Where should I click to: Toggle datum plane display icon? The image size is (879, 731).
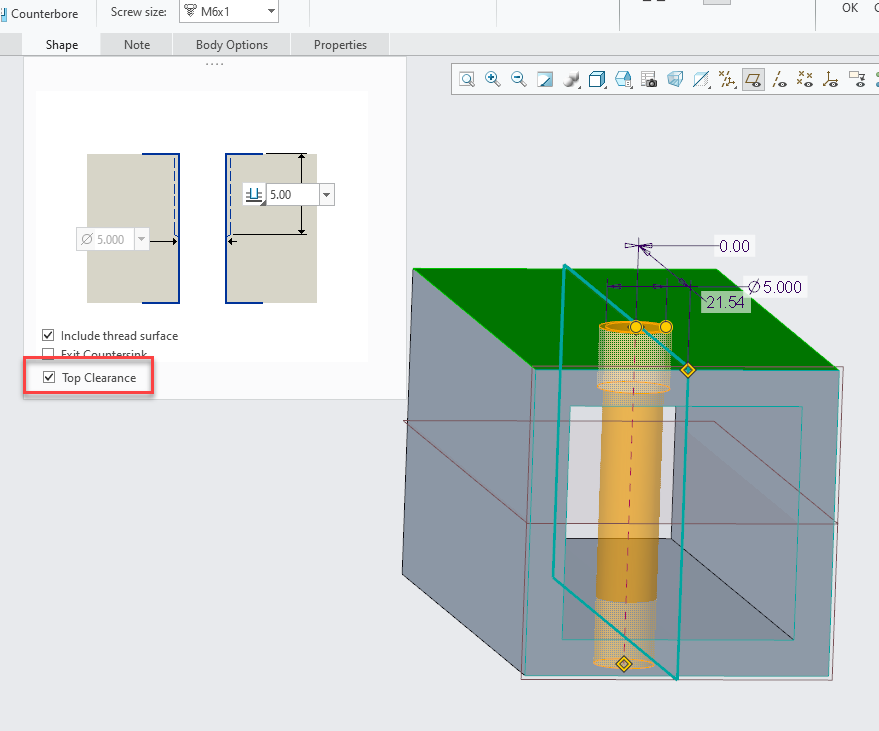(753, 79)
